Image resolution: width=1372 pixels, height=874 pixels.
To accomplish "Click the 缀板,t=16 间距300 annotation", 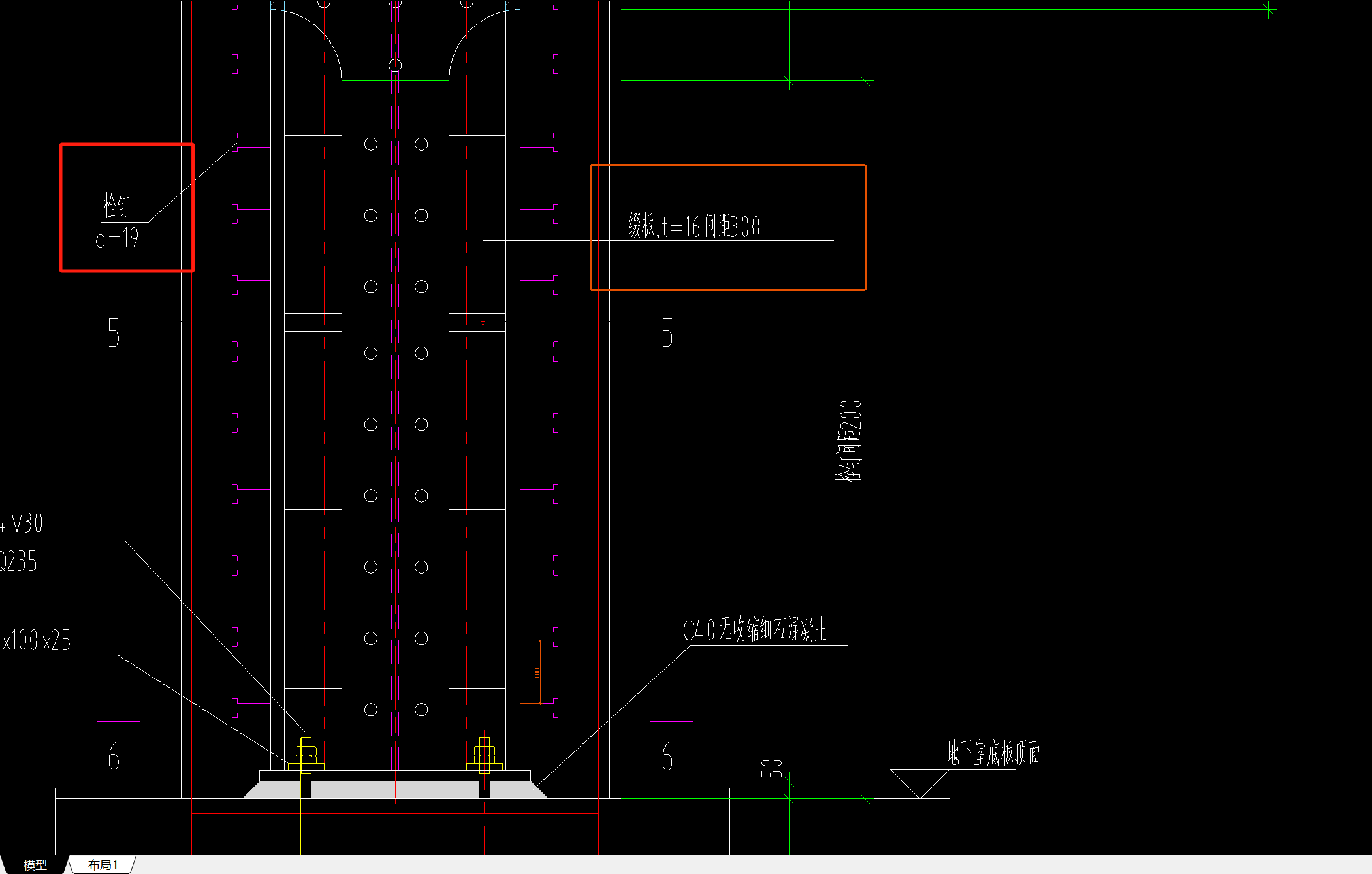I will pyautogui.click(x=694, y=226).
